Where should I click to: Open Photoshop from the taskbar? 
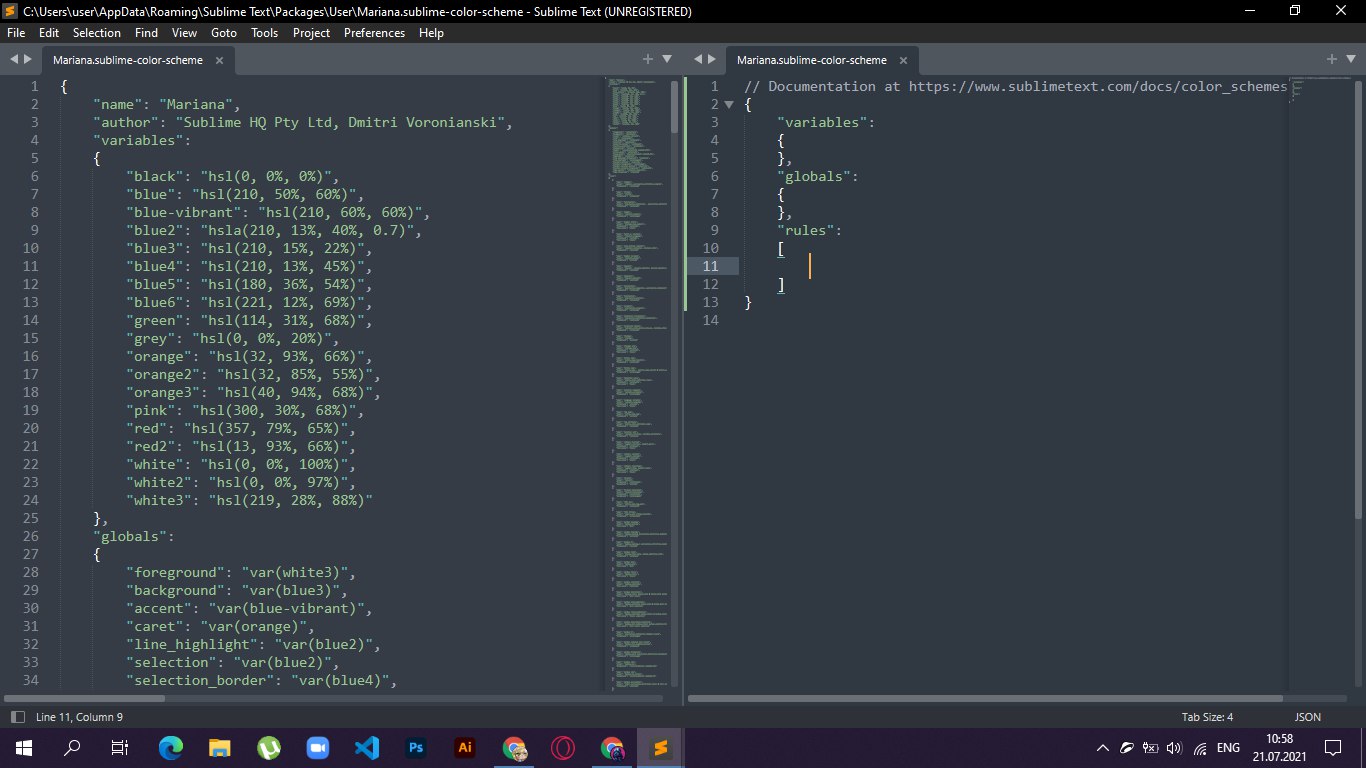[x=417, y=747]
